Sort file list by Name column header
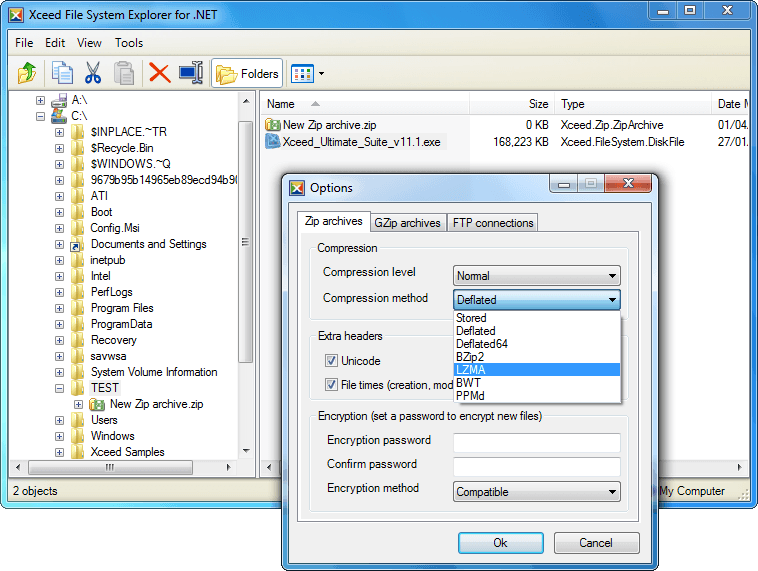This screenshot has height=571, width=758. pyautogui.click(x=365, y=104)
